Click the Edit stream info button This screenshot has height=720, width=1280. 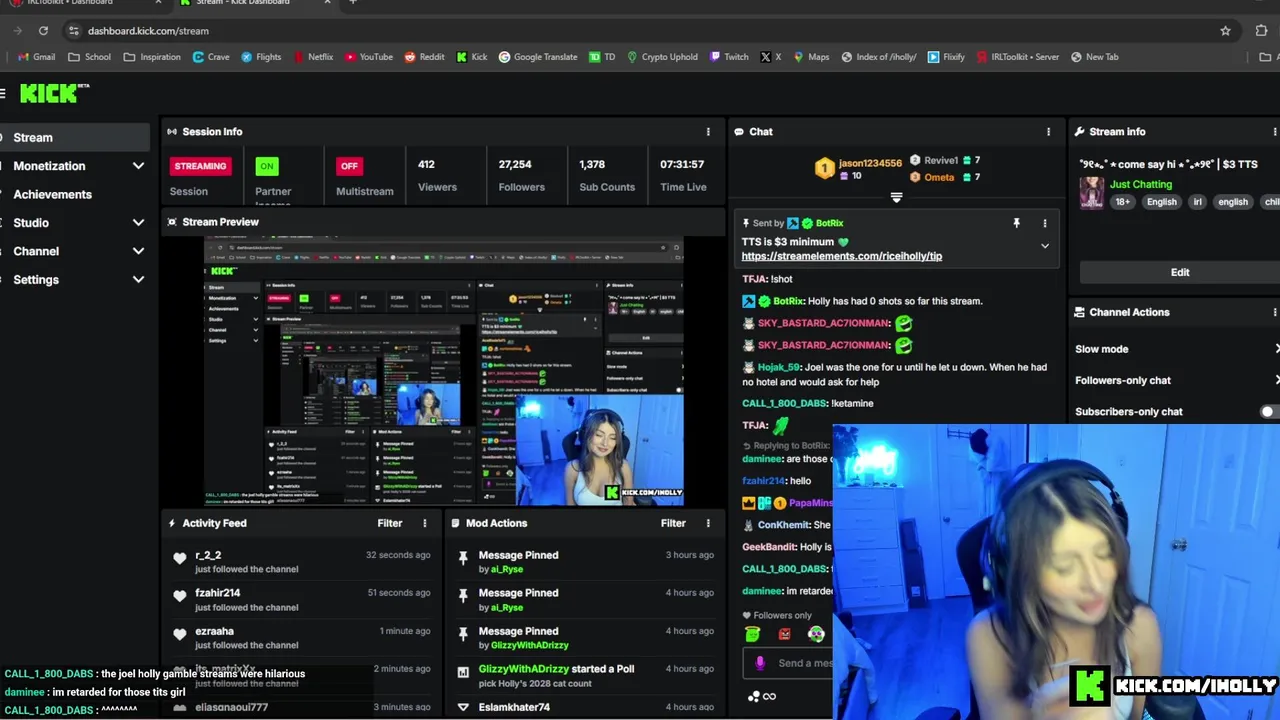(x=1180, y=272)
